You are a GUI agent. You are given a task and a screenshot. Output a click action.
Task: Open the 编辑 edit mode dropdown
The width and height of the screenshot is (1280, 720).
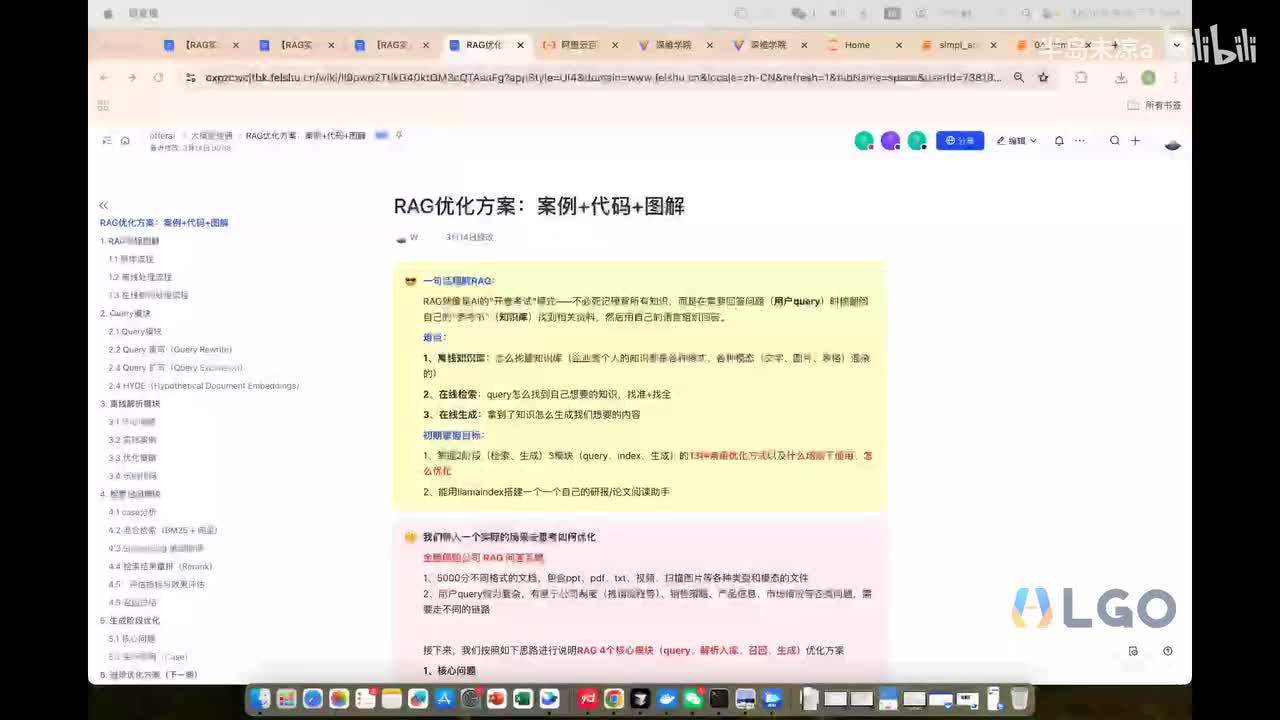pyautogui.click(x=1016, y=141)
